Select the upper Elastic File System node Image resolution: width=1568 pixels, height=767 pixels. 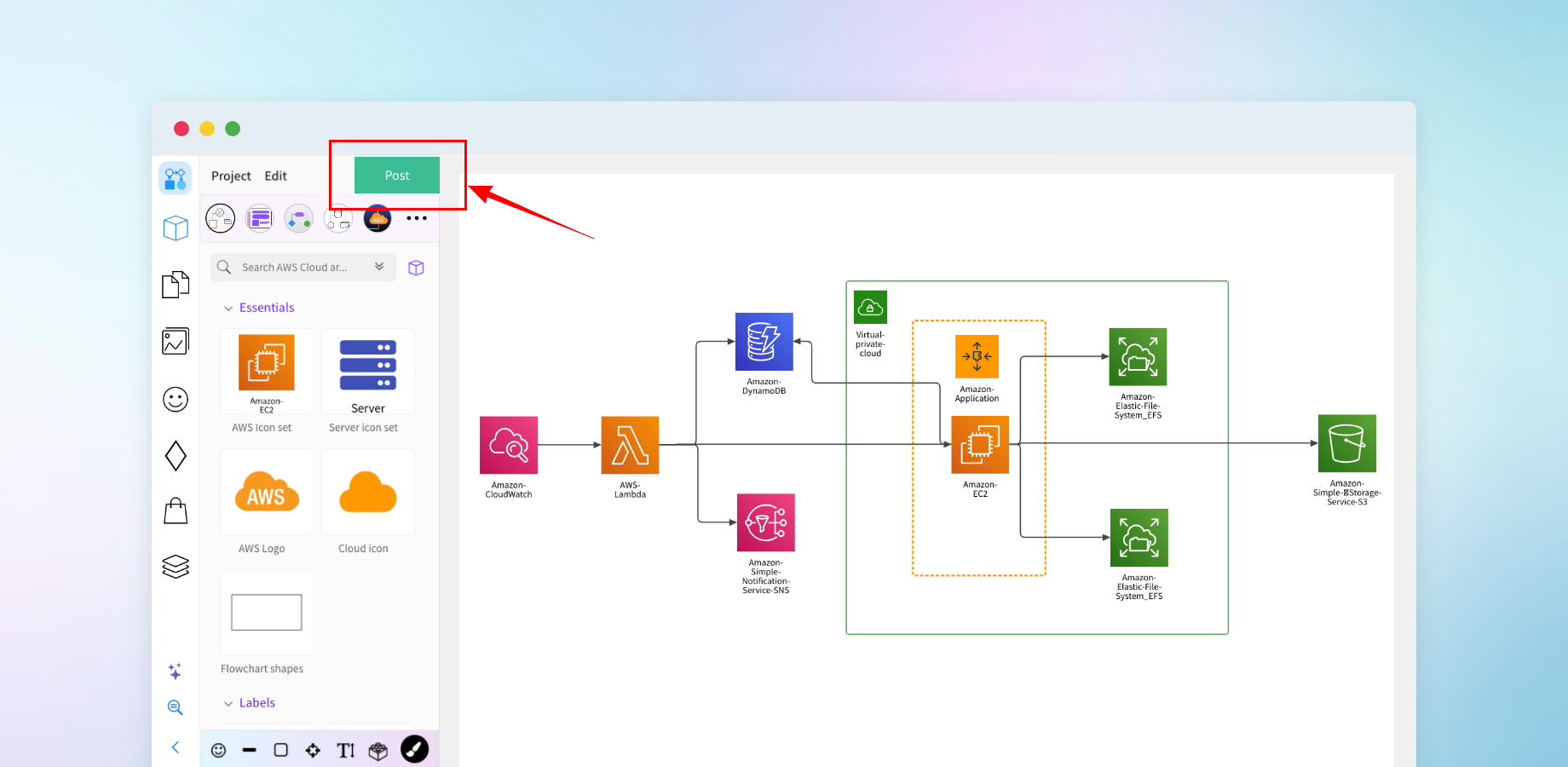(1138, 357)
